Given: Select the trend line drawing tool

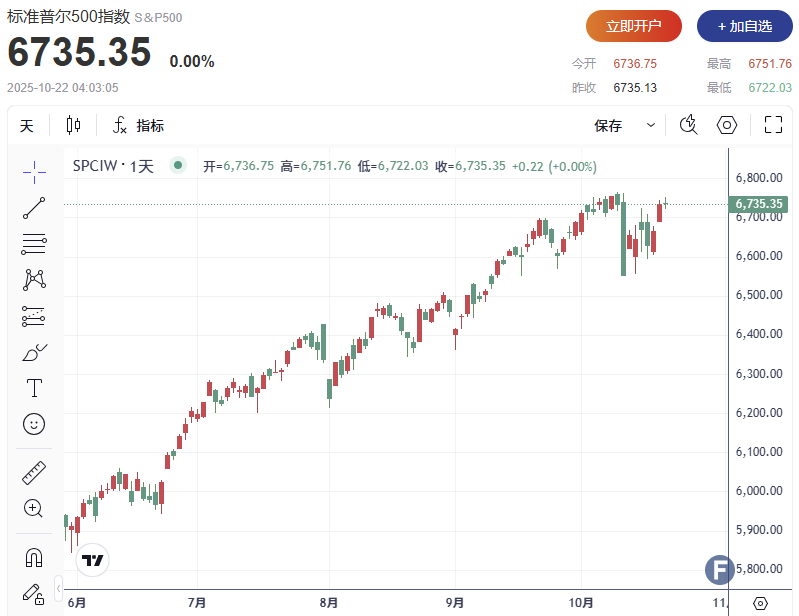Looking at the screenshot, I should pos(34,208).
